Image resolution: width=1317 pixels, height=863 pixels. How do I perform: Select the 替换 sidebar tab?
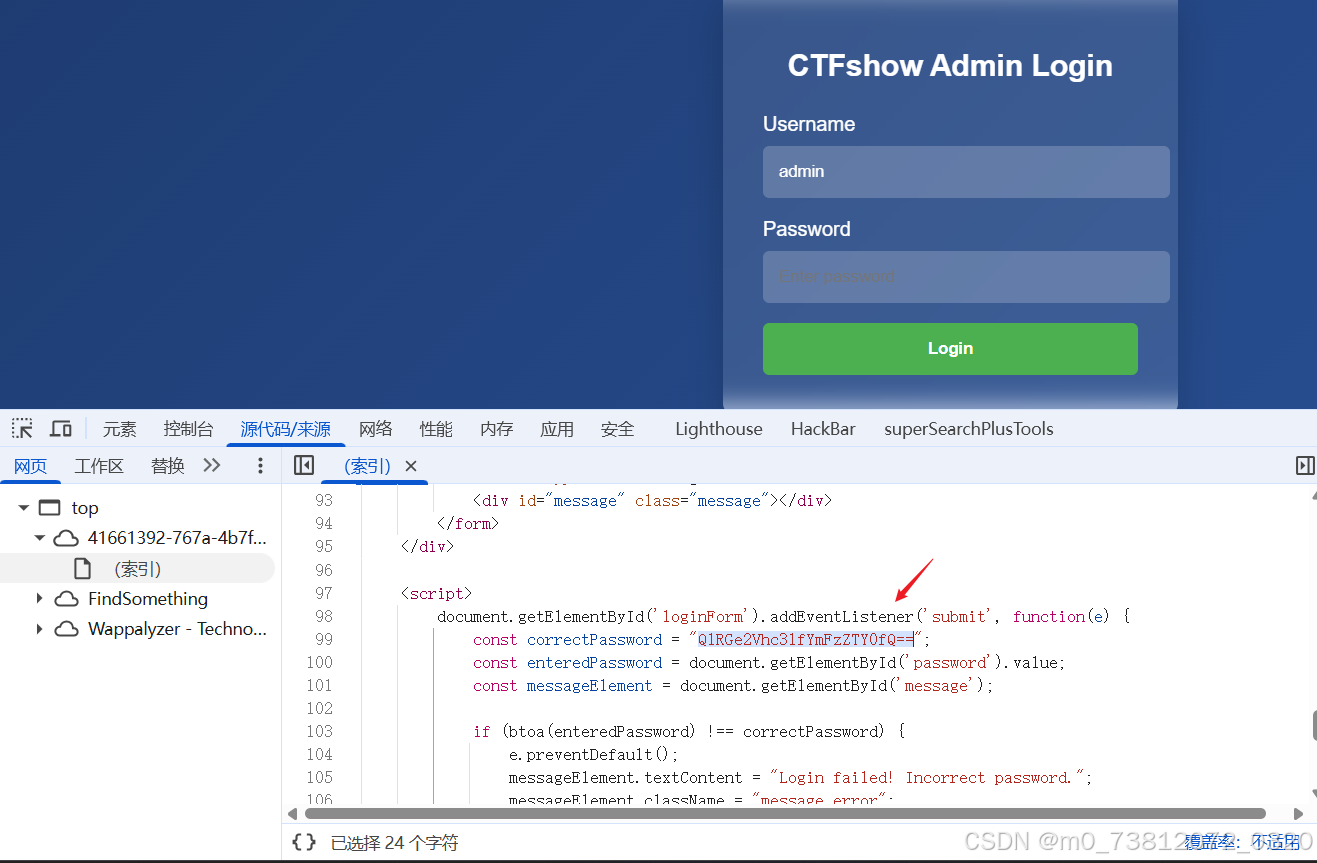[x=167, y=466]
